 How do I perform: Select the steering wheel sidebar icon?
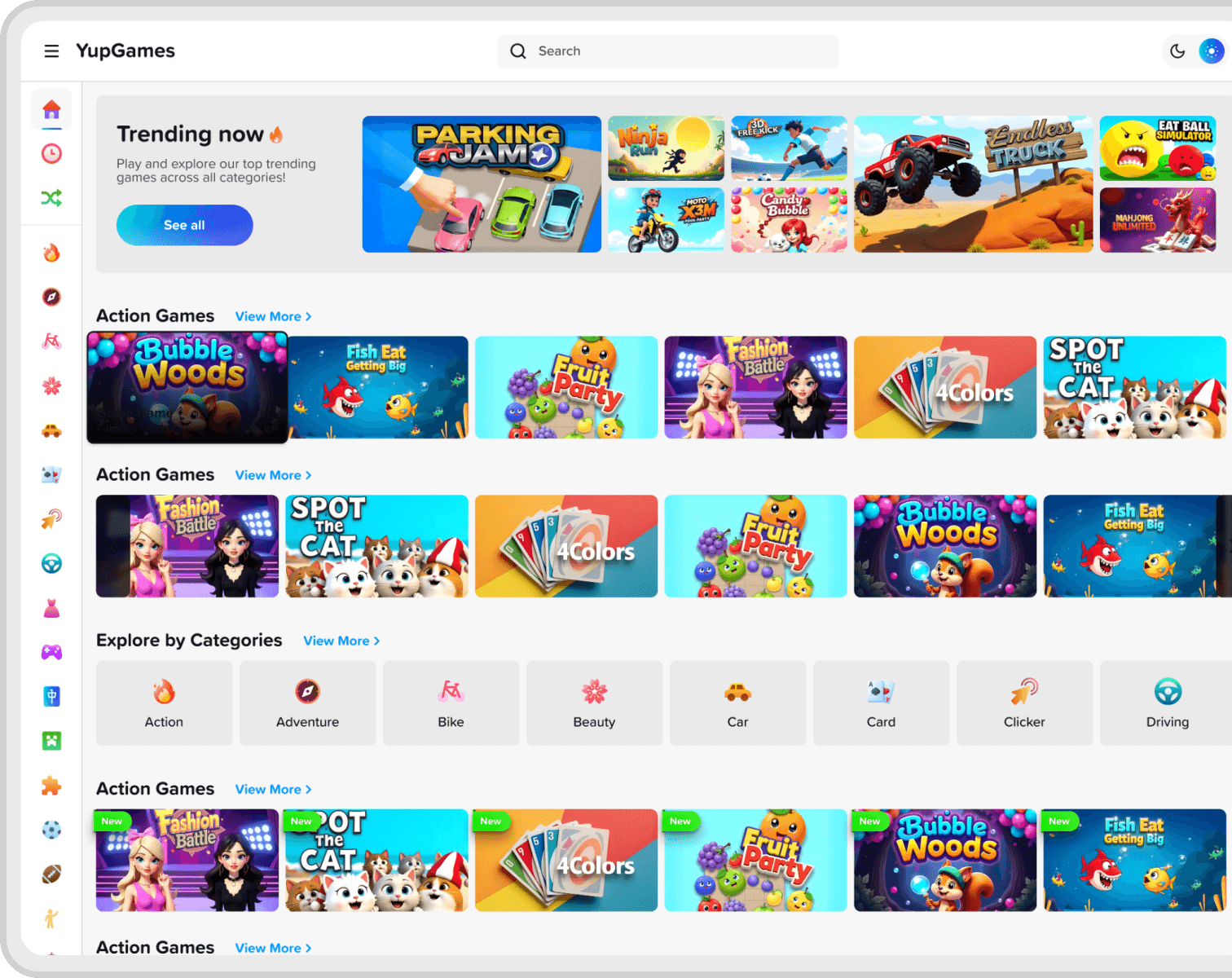point(51,563)
